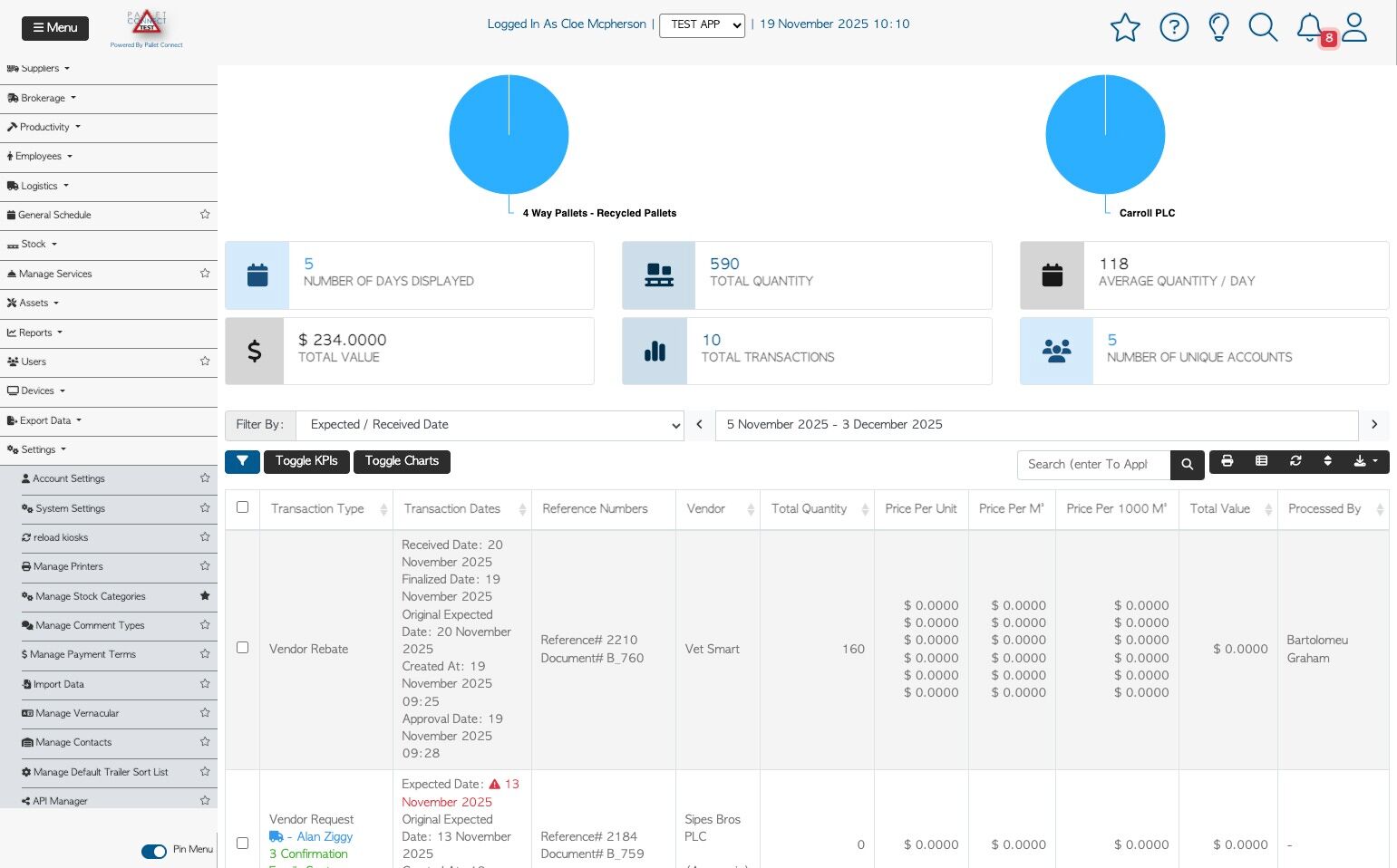
Task: Open Alan Ziggy link
Action: pos(325,836)
